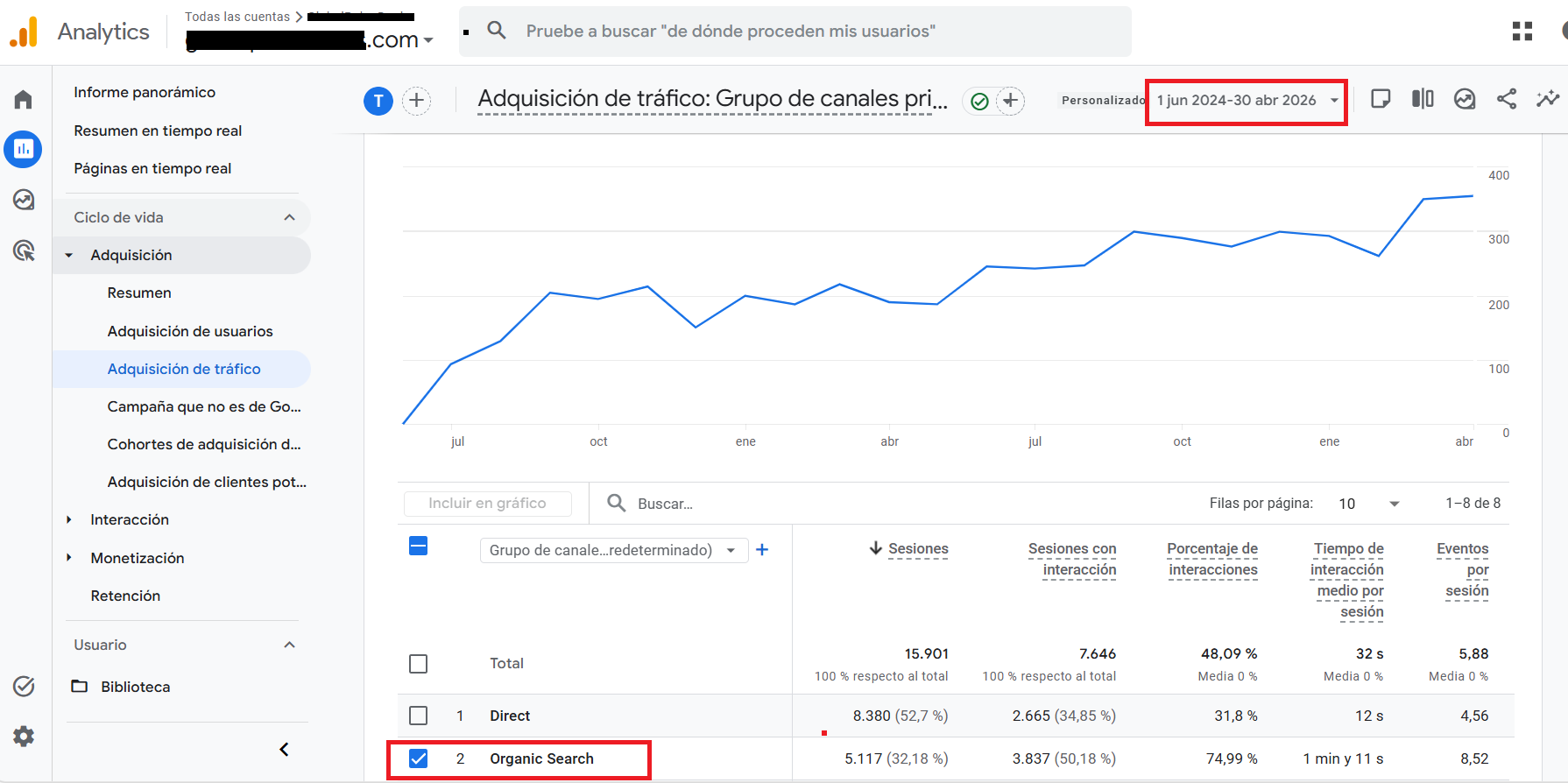Add a secondary dimension with blue plus

[762, 549]
